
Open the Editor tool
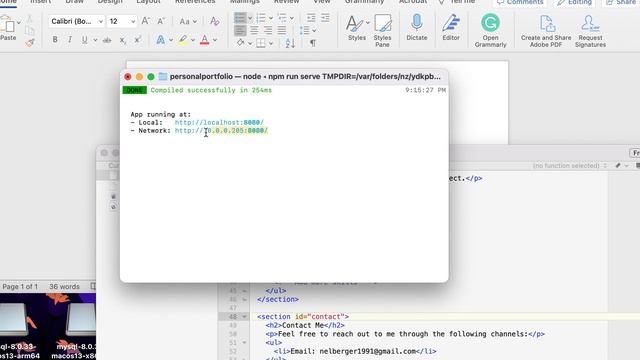tap(451, 27)
